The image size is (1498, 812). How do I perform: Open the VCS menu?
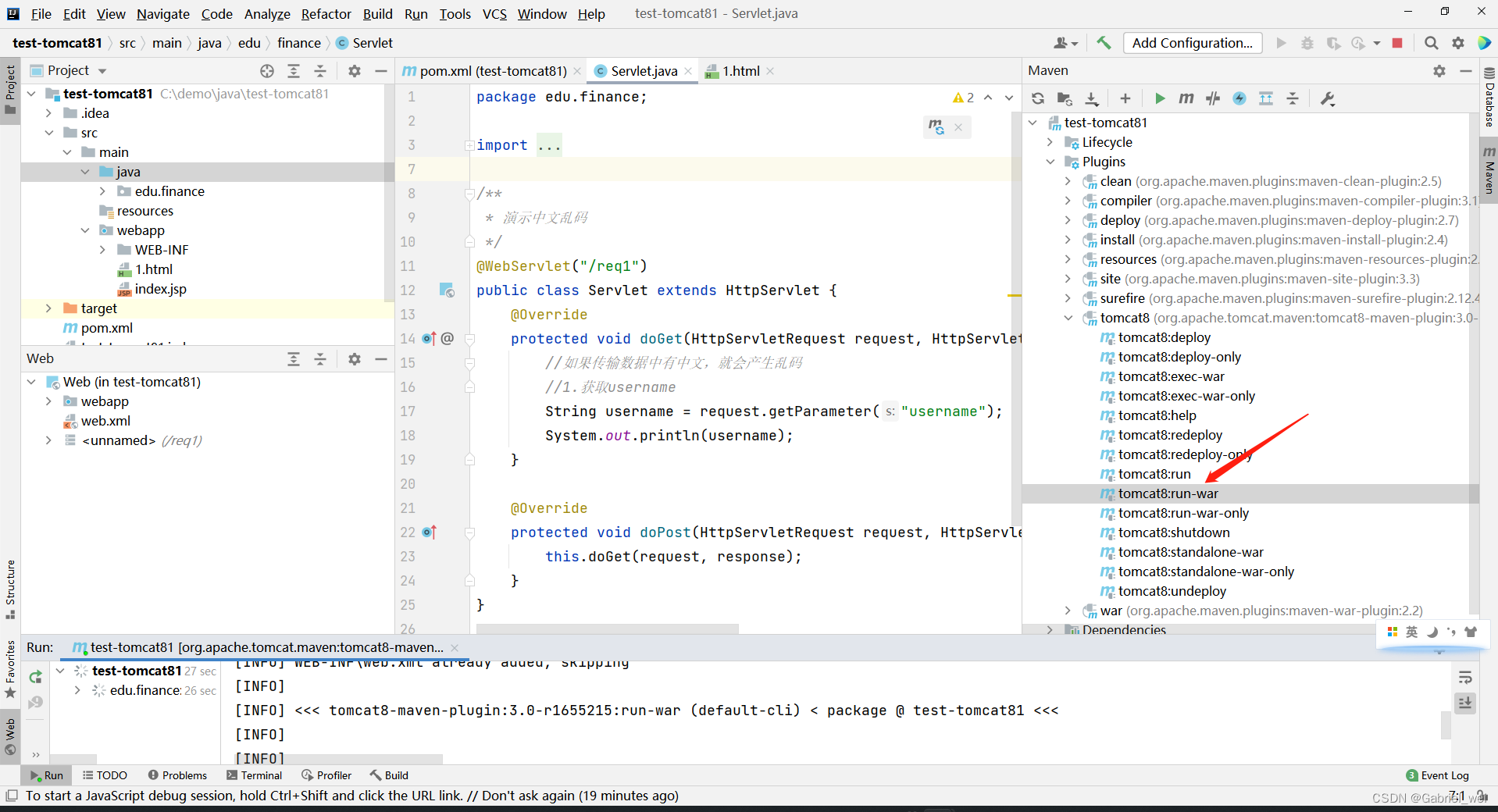coord(494,13)
